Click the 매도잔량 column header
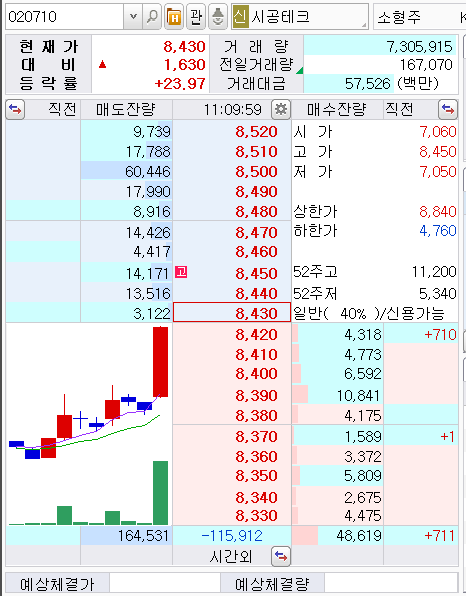 click(x=126, y=110)
